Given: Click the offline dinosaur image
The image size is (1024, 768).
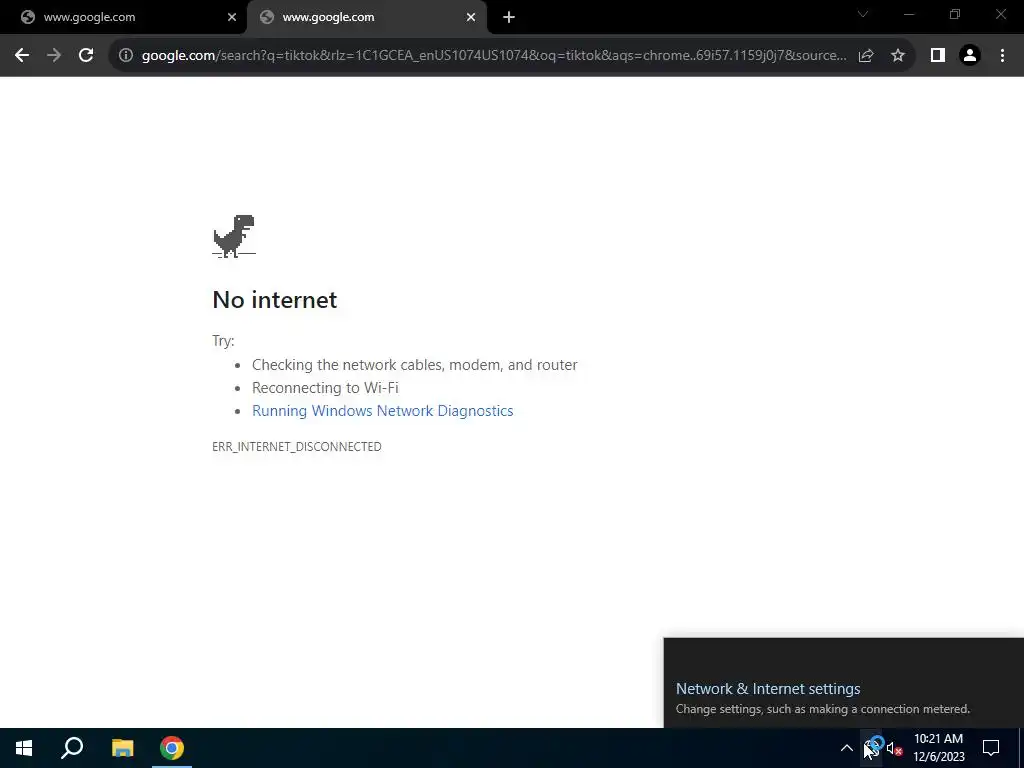Looking at the screenshot, I should [x=234, y=236].
